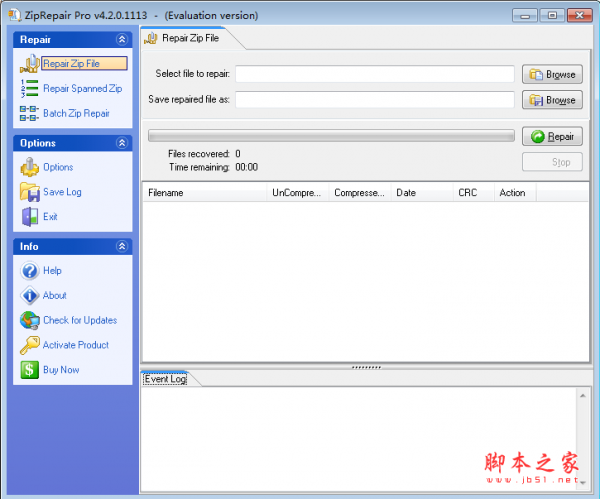Viewport: 600px width, 499px height.
Task: Click the Exit door icon
Action: click(29, 217)
